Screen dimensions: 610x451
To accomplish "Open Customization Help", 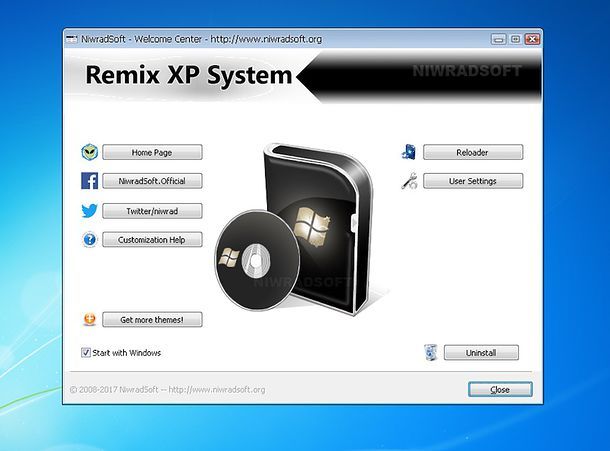I will pos(152,240).
